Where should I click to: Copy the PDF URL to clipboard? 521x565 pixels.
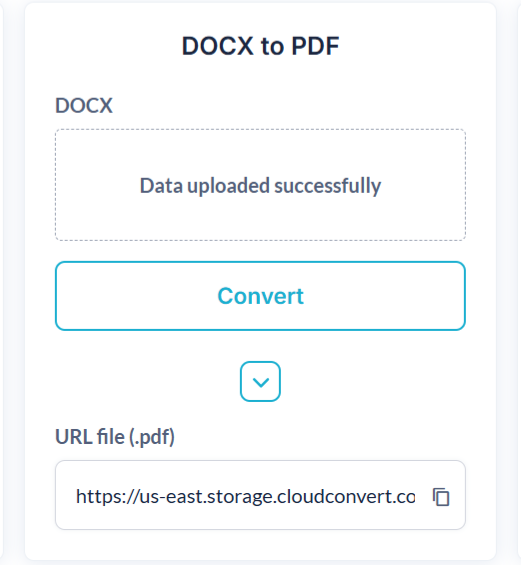(x=441, y=497)
